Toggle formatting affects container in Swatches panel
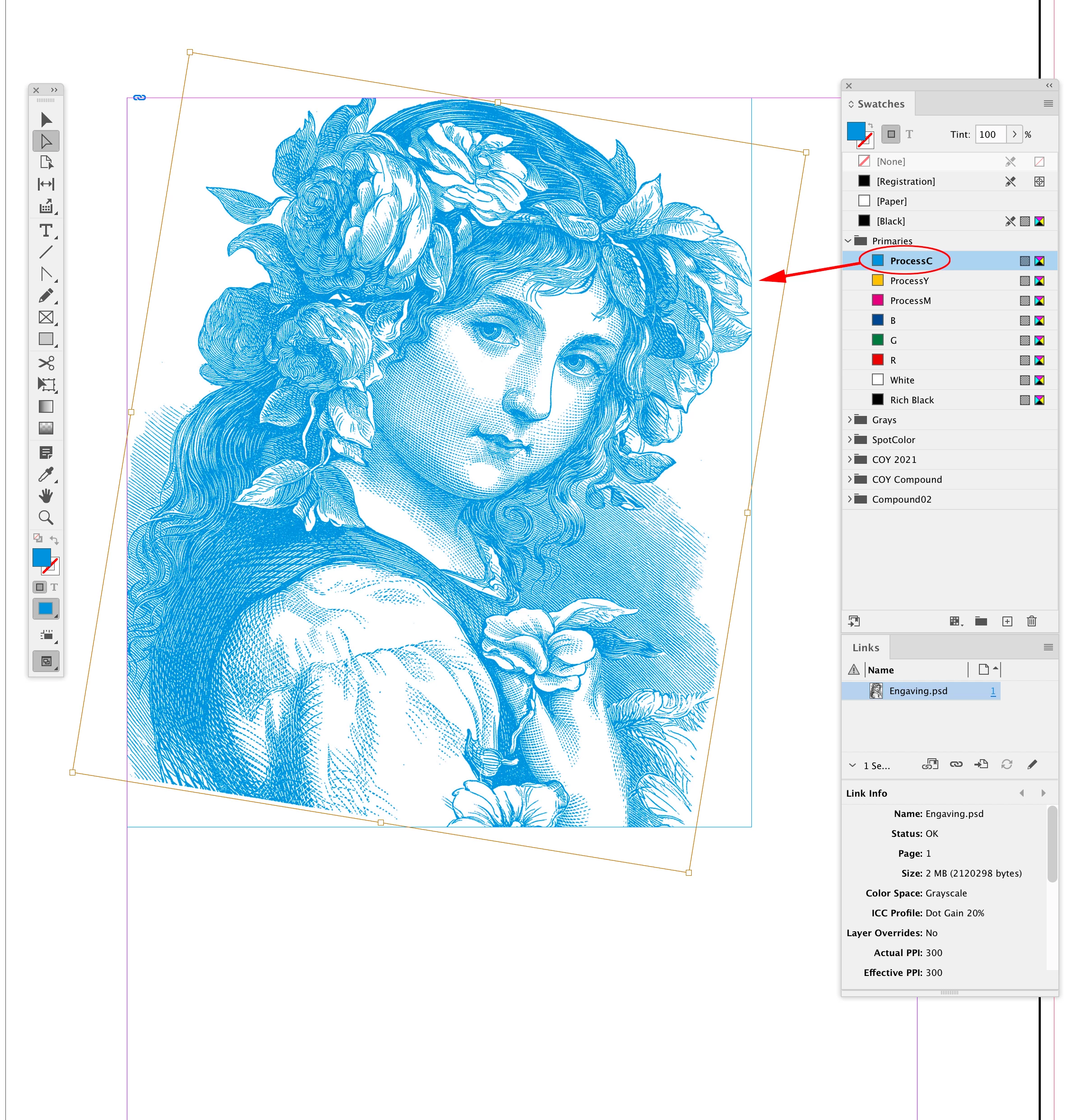 pyautogui.click(x=890, y=135)
